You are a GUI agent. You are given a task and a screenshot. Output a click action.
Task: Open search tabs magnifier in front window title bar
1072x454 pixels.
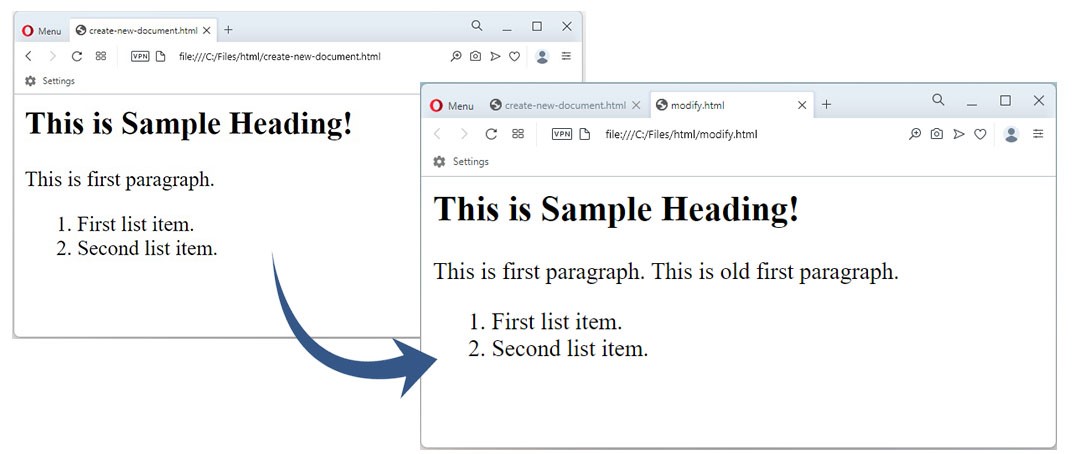click(938, 100)
